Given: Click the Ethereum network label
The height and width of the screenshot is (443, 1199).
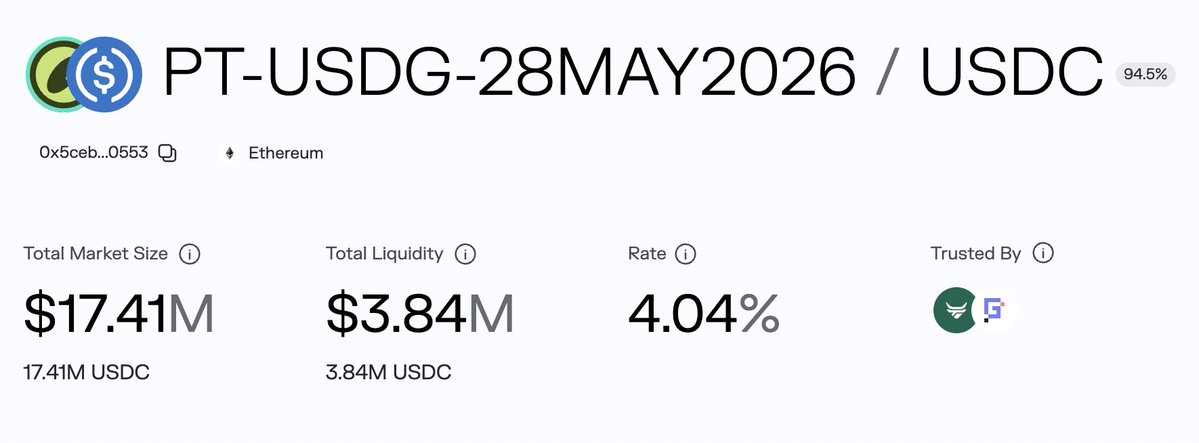Looking at the screenshot, I should [x=285, y=153].
